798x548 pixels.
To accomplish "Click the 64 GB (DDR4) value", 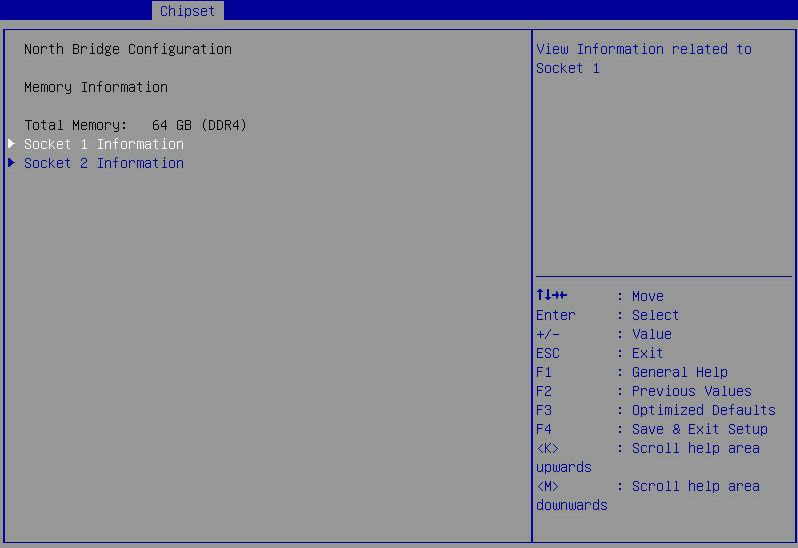I will coord(199,125).
